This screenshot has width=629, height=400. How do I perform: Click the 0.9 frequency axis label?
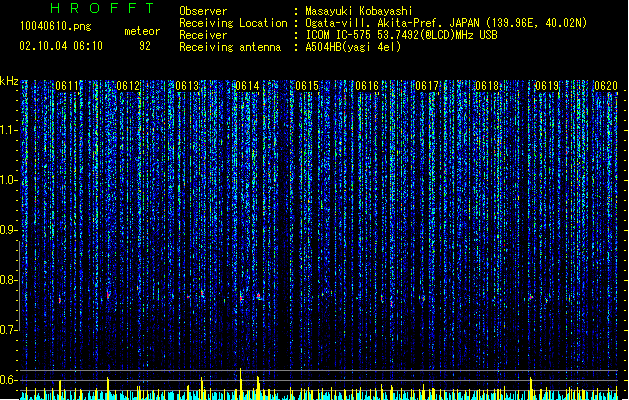pyautogui.click(x=8, y=230)
